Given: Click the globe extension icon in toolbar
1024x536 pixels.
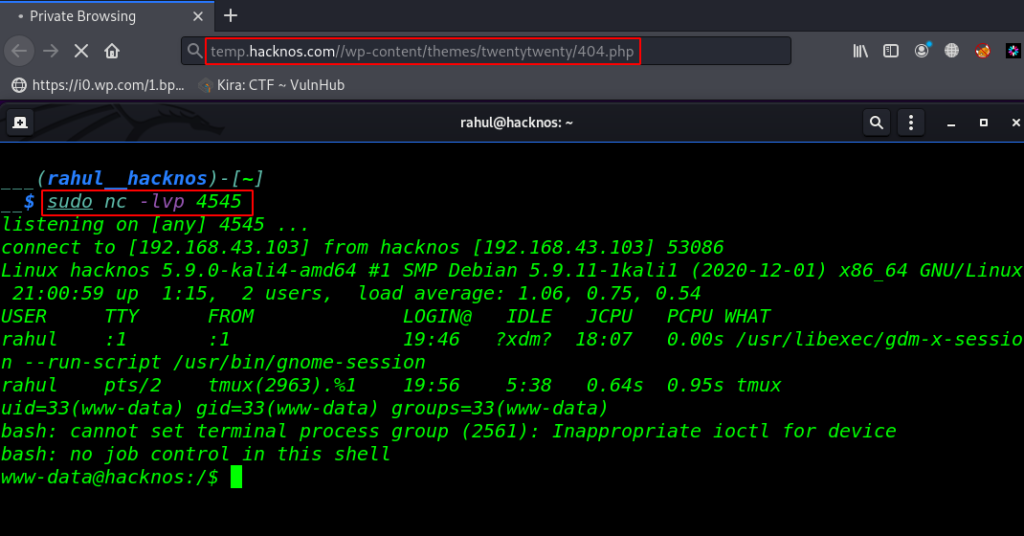Looking at the screenshot, I should point(952,51).
